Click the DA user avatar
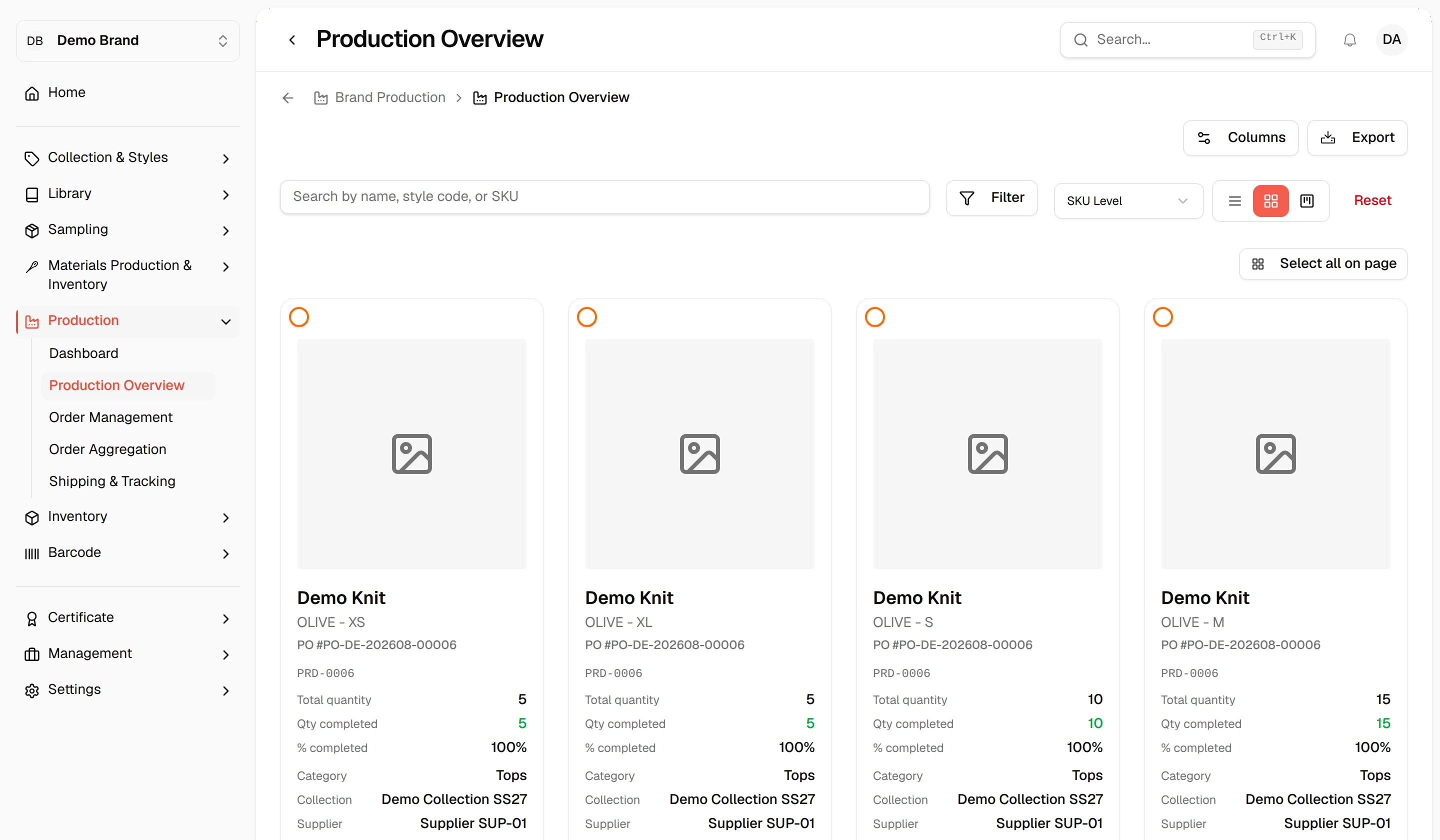This screenshot has width=1440, height=840. coord(1391,40)
